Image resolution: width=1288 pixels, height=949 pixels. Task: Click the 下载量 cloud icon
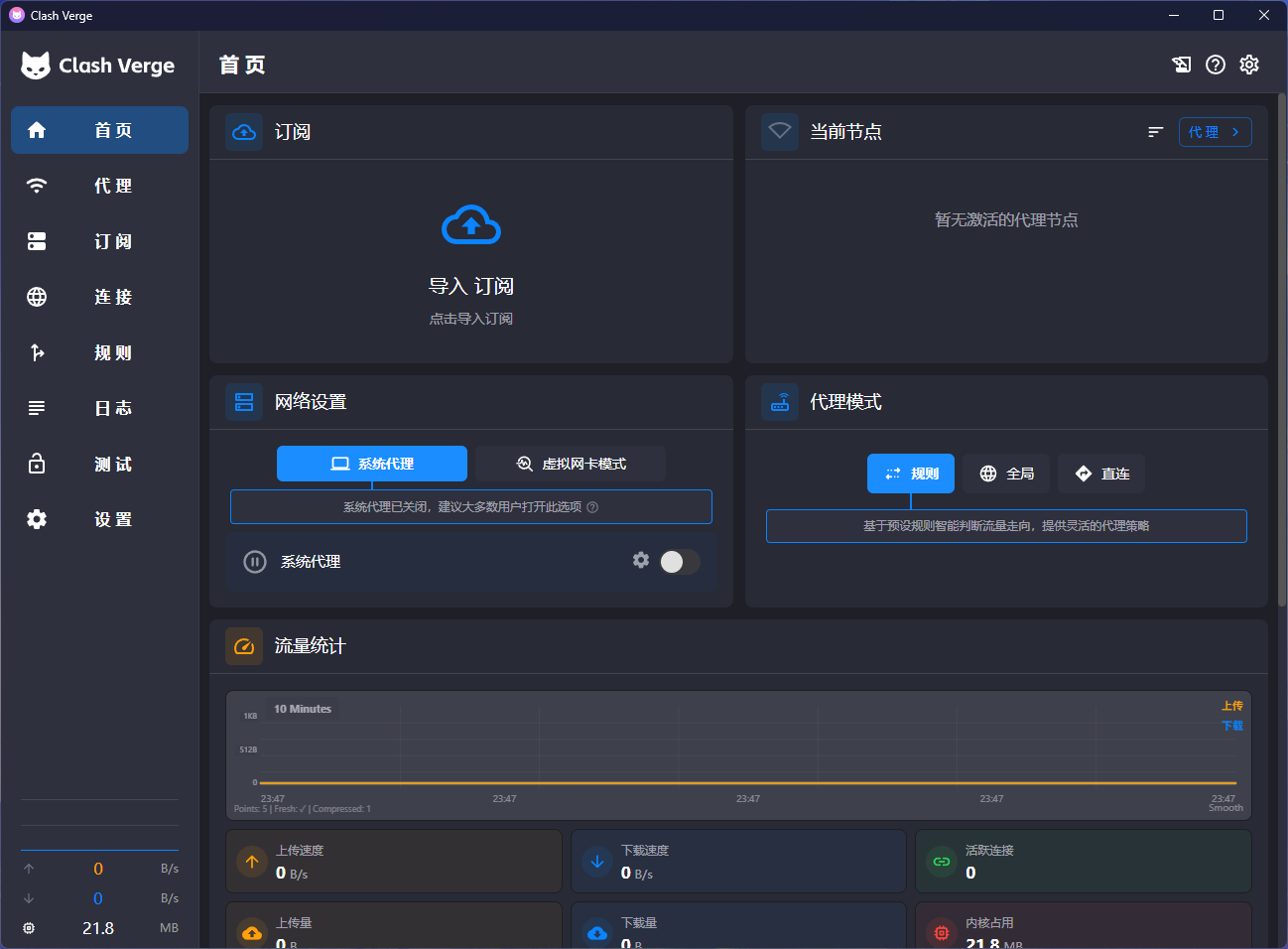pos(597,933)
